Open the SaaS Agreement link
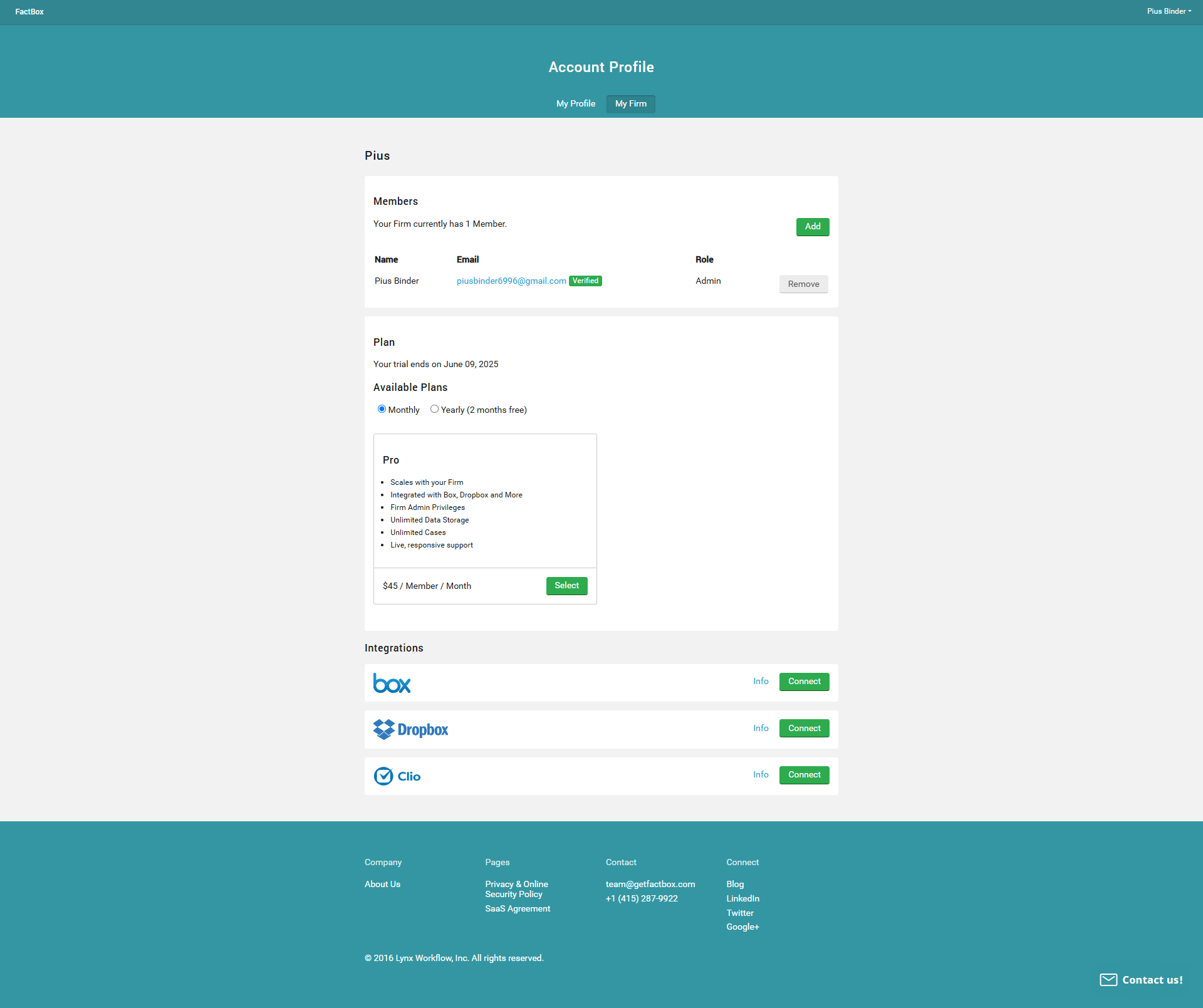 coord(518,908)
